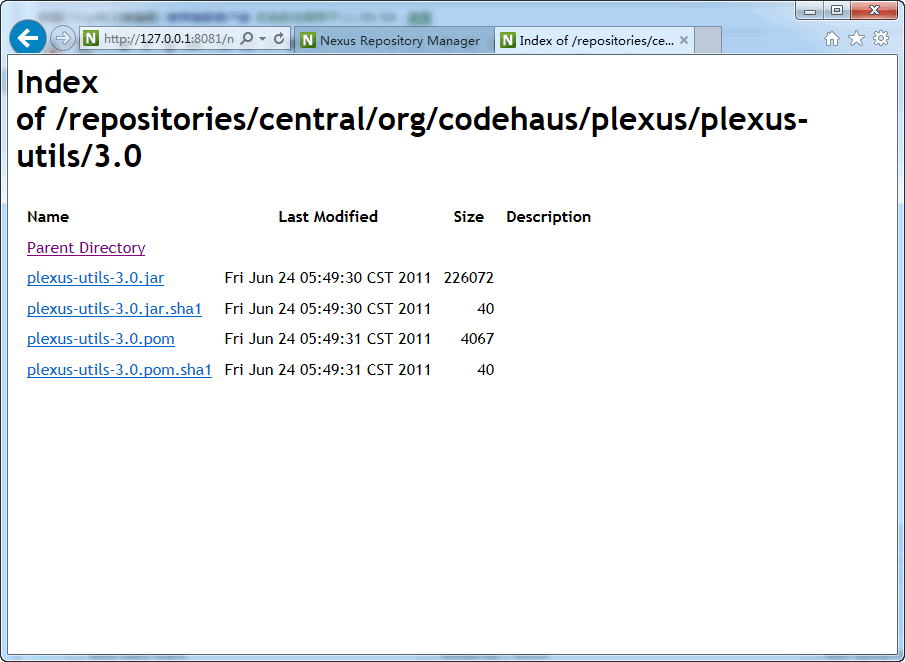Select the Index of /repositories tab
This screenshot has width=905, height=662.
point(594,40)
